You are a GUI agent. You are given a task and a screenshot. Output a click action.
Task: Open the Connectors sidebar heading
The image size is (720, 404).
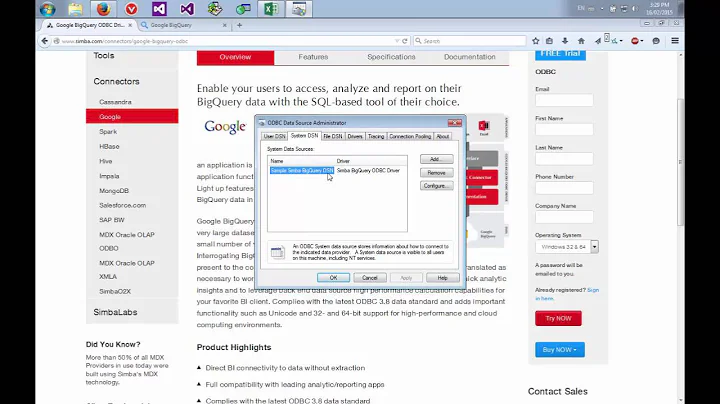coord(116,81)
